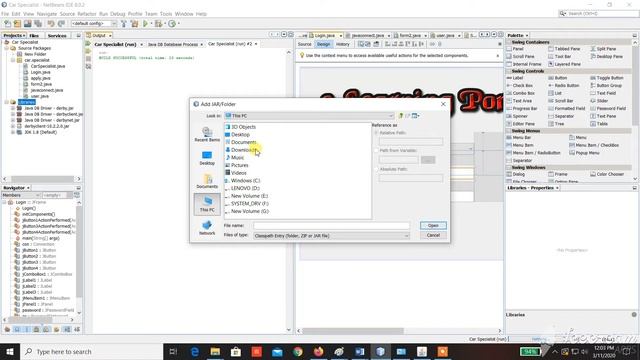Open Google Chrome from taskbar

point(298,351)
